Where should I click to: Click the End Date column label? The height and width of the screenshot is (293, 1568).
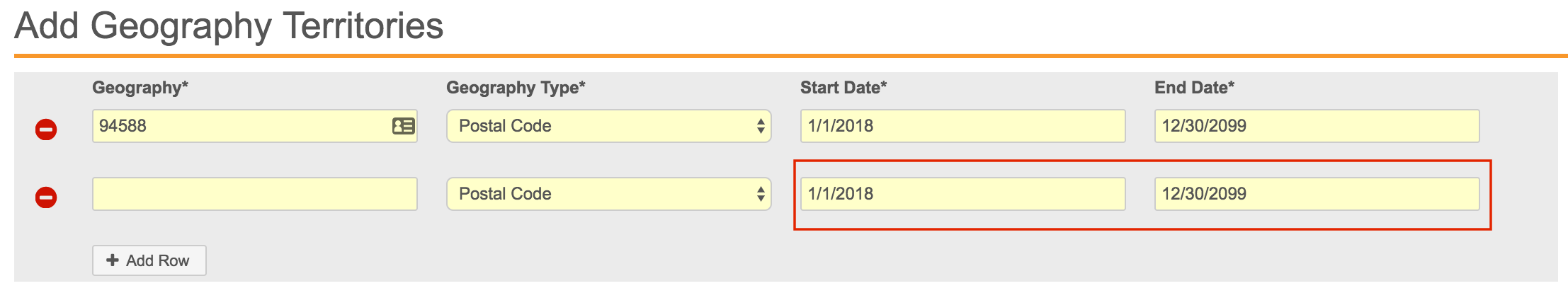click(1194, 88)
